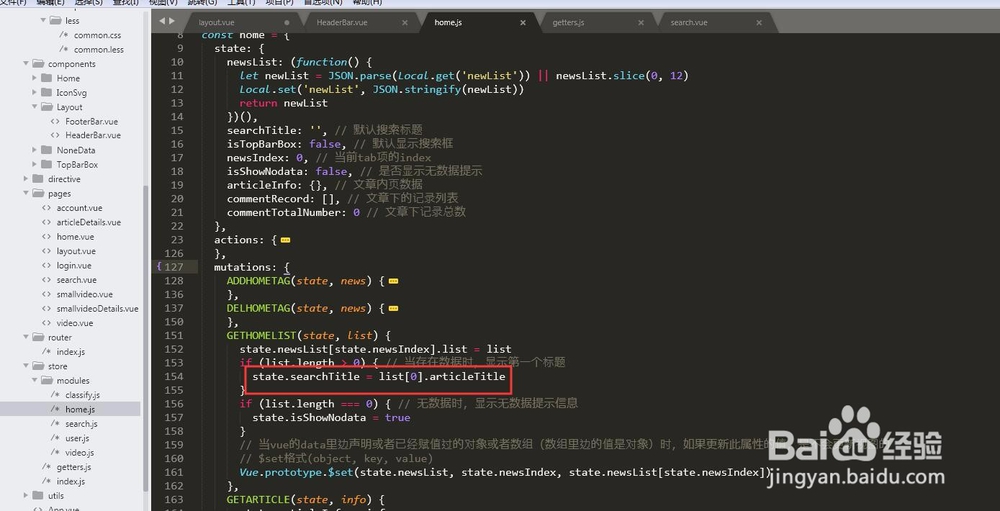This screenshot has width=1000, height=511.
Task: Click line number 154 in the gutter
Action: coord(173,376)
